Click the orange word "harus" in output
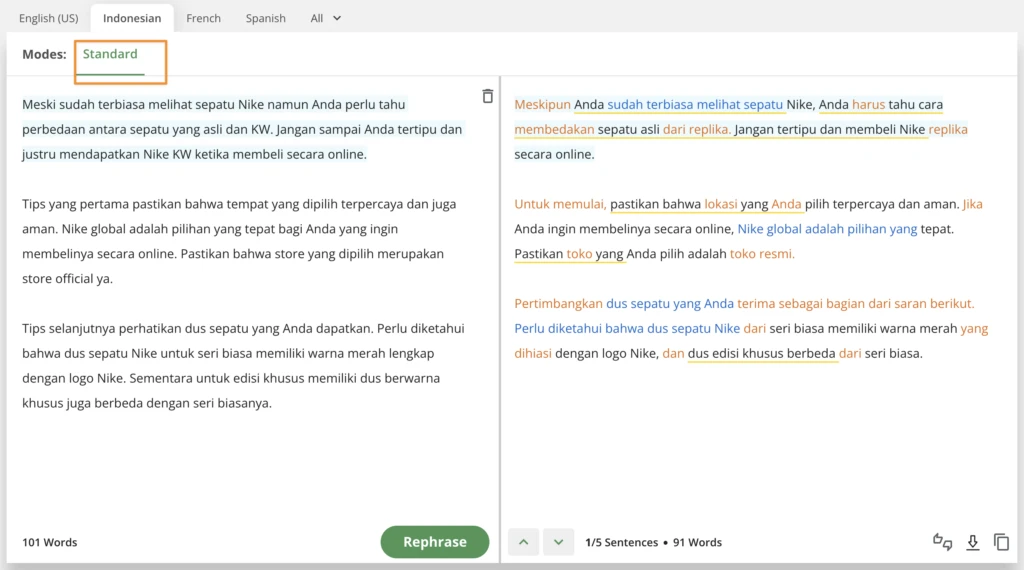Image resolution: width=1024 pixels, height=570 pixels. pyautogui.click(x=869, y=104)
